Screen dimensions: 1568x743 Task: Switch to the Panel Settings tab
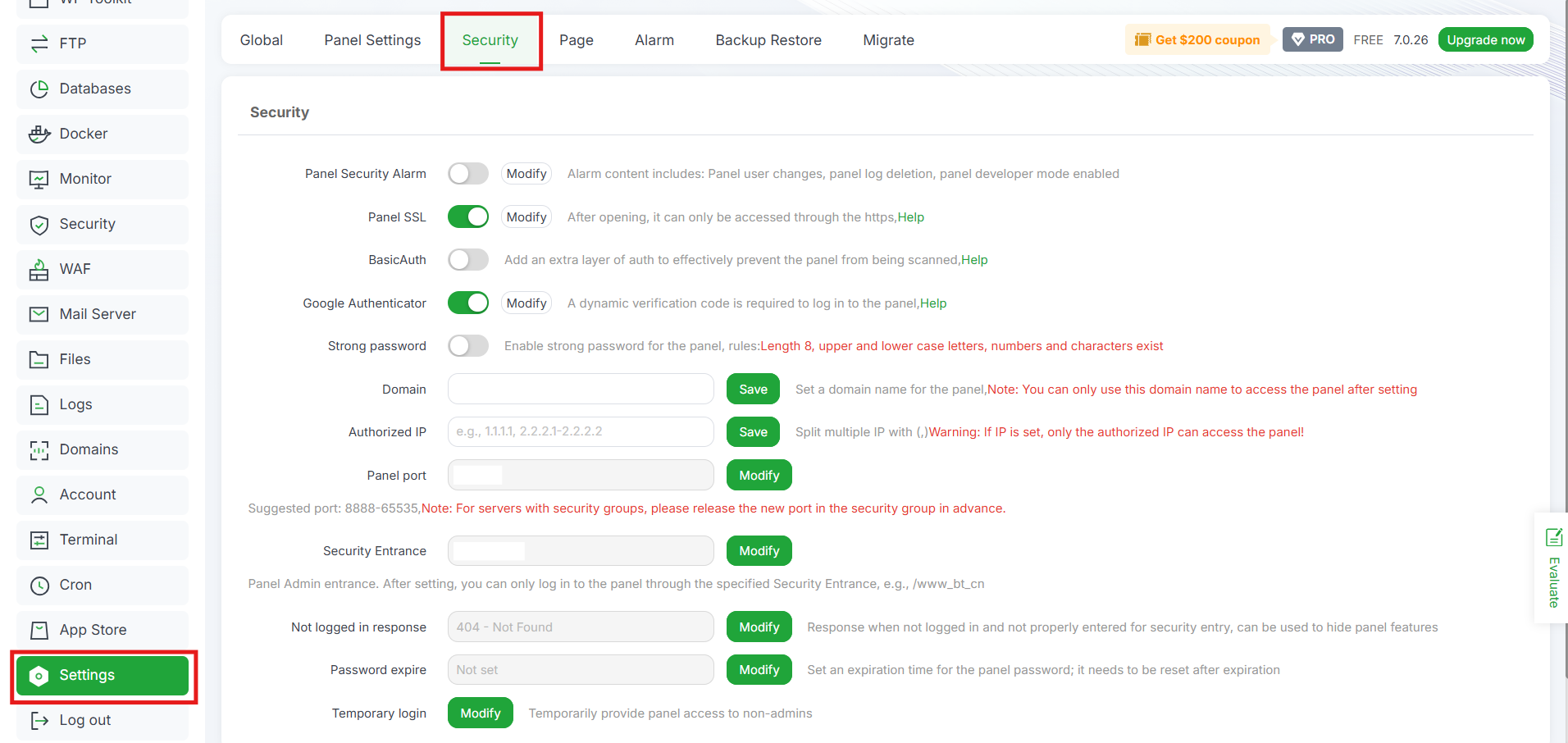coord(372,40)
